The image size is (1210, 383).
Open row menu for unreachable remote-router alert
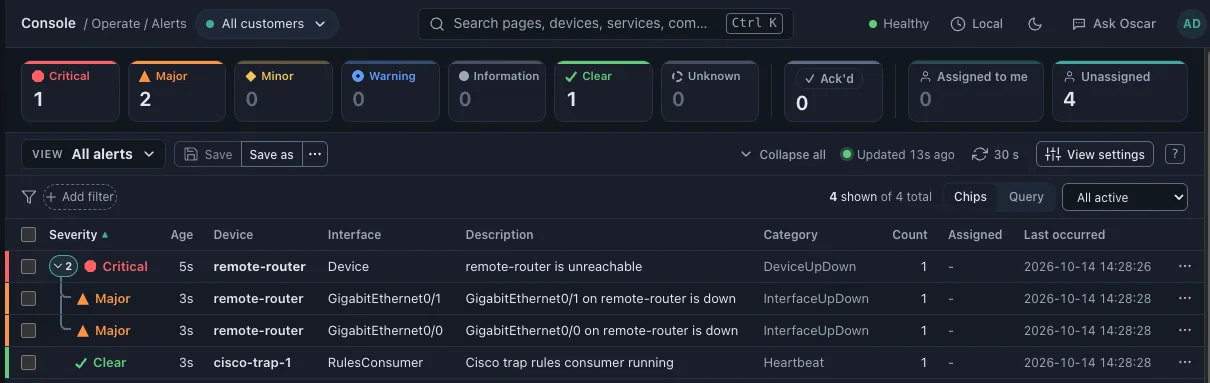1185,267
